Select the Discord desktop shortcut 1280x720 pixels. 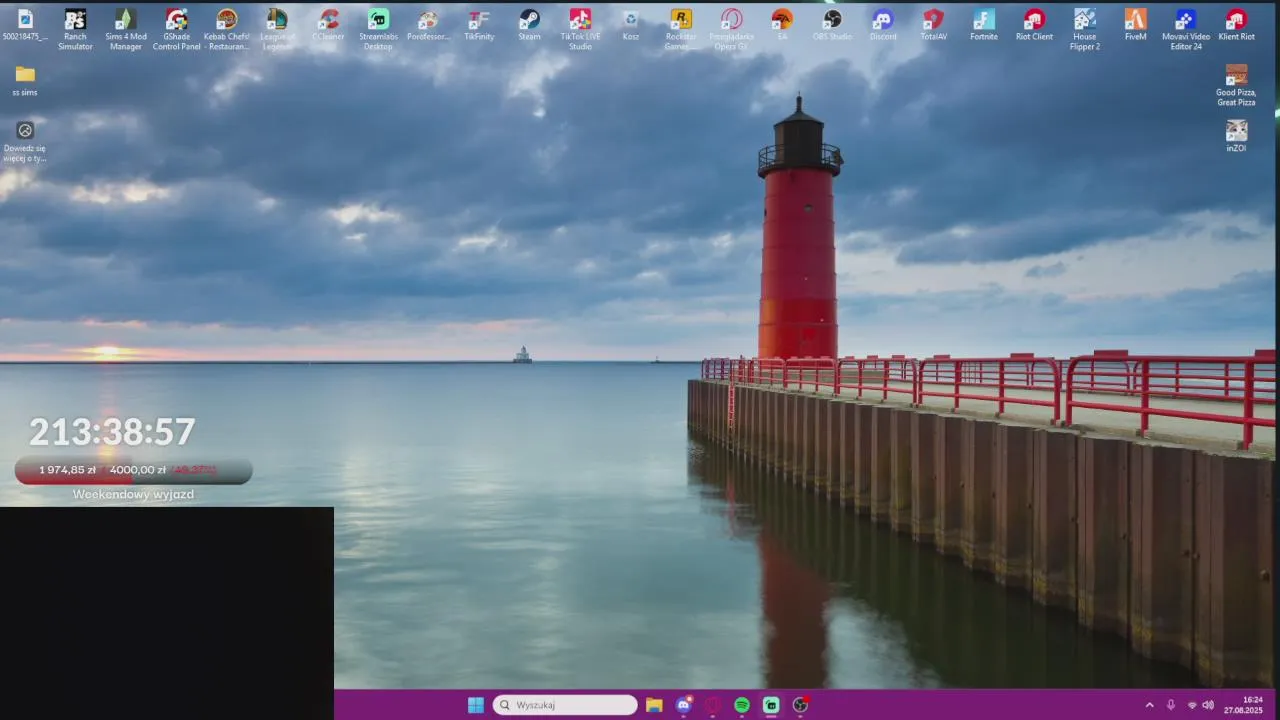coord(883,25)
